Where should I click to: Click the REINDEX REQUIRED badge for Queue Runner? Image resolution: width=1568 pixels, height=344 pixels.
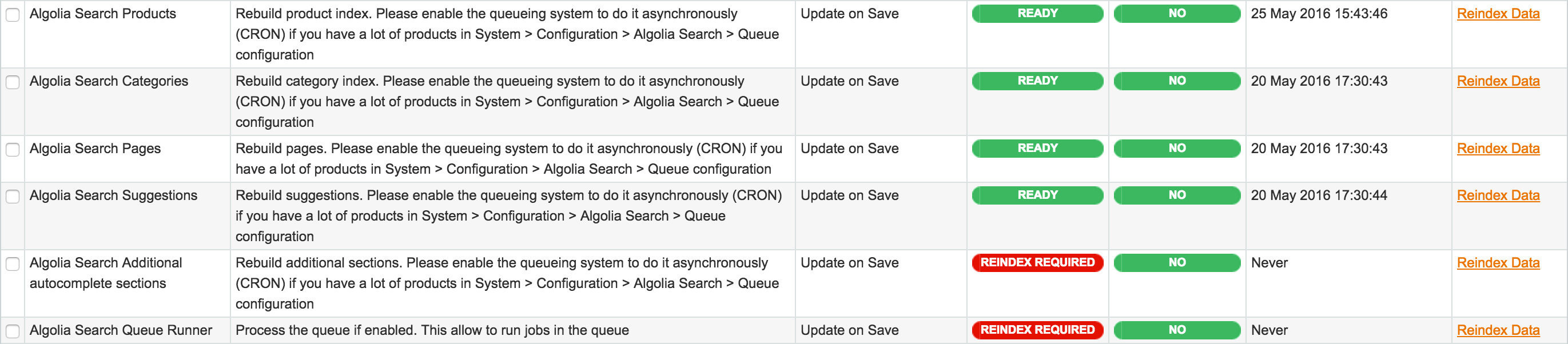(1037, 330)
